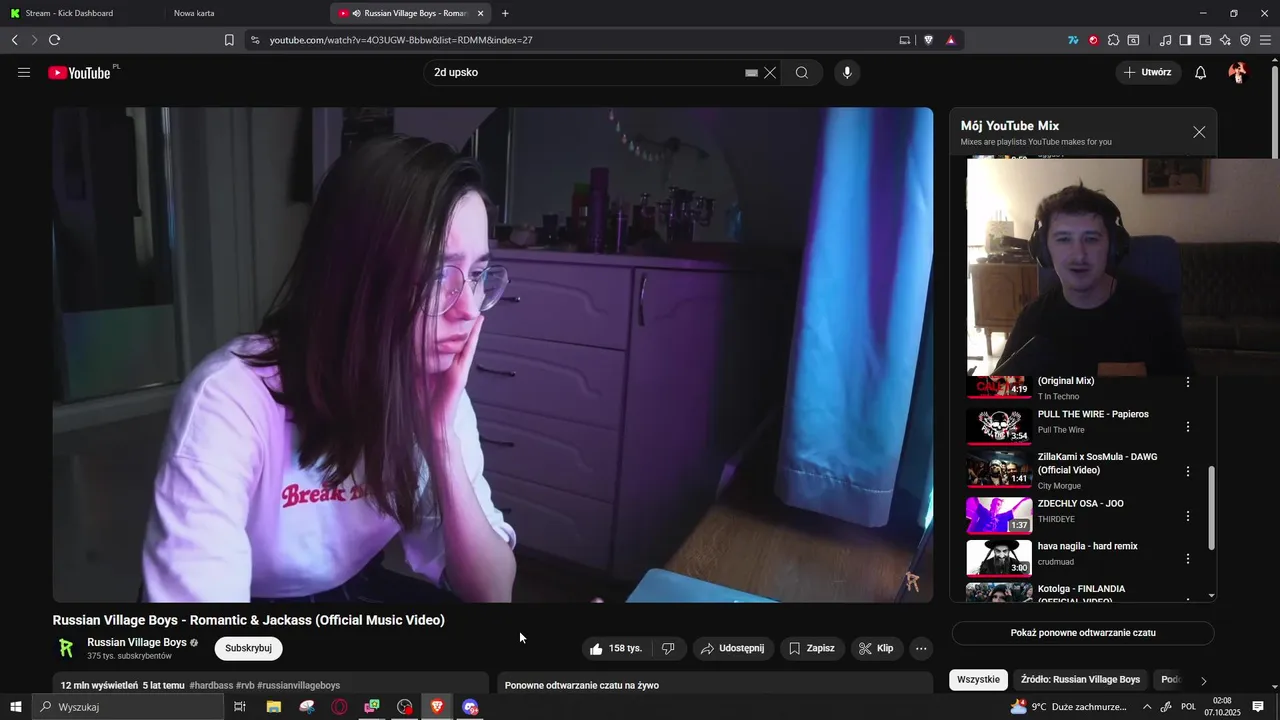Open the Brave main menu button
The image size is (1280, 720).
coord(1266,40)
